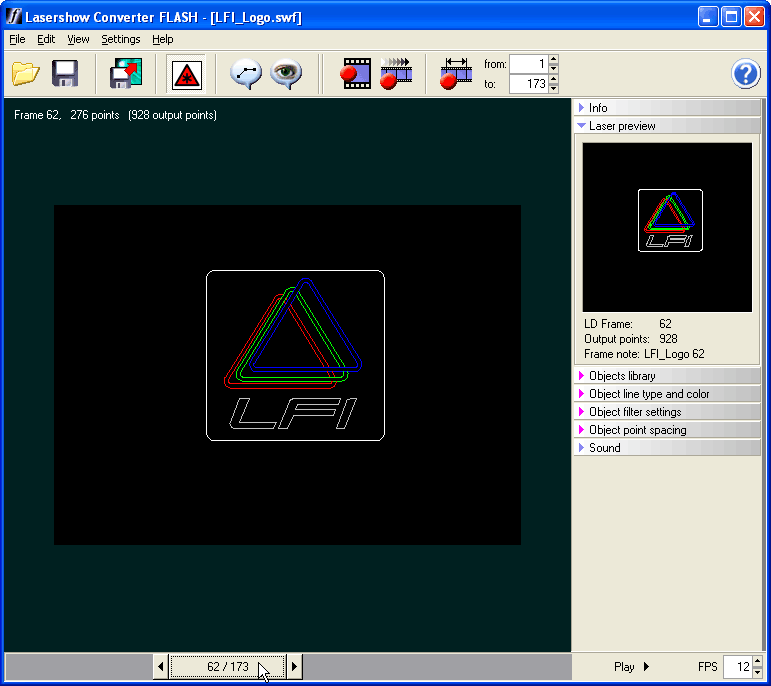
Task: Collapse the Laser preview panel
Action: click(667, 126)
